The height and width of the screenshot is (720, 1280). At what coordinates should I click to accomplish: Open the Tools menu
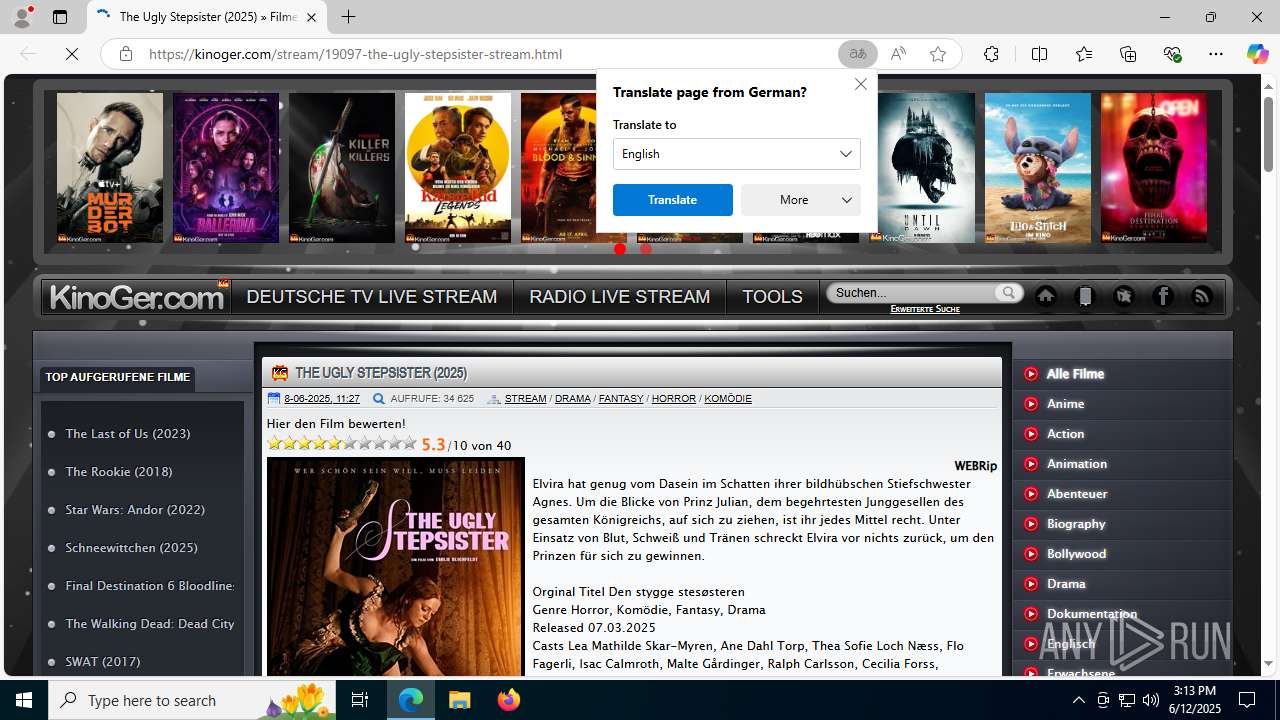coord(772,297)
